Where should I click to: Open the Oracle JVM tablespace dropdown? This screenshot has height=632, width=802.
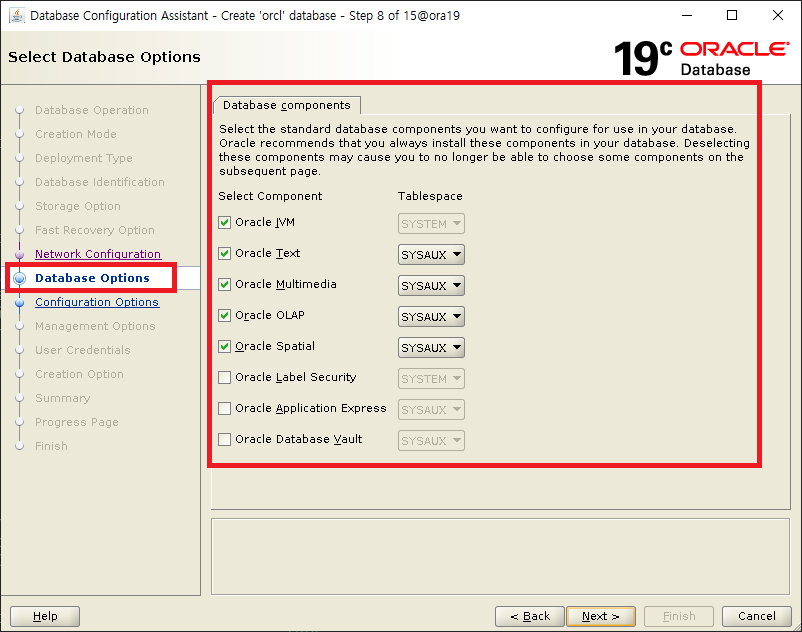[431, 223]
